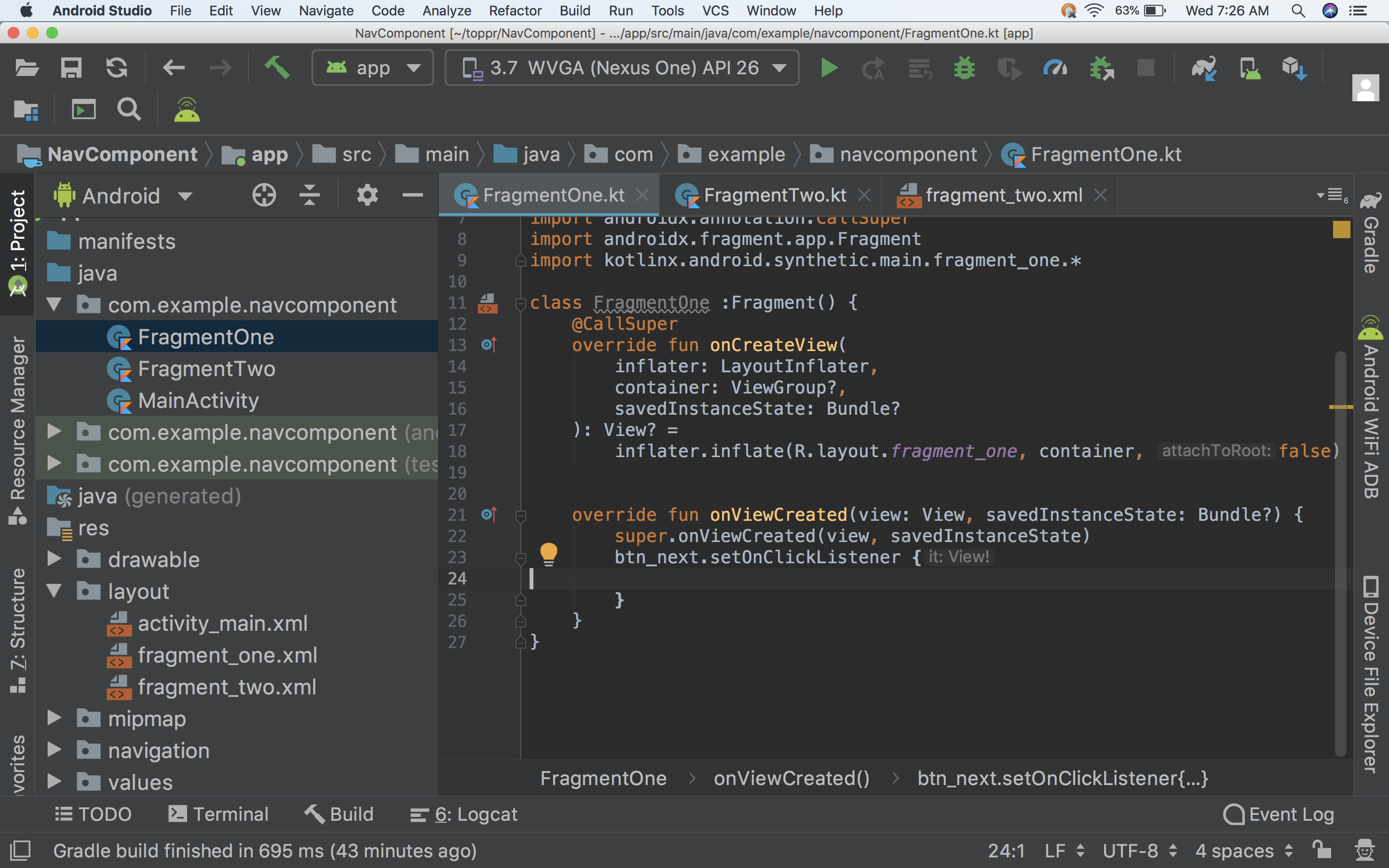Viewport: 1389px width, 868px height.
Task: Open Project panel settings gear
Action: [x=367, y=195]
